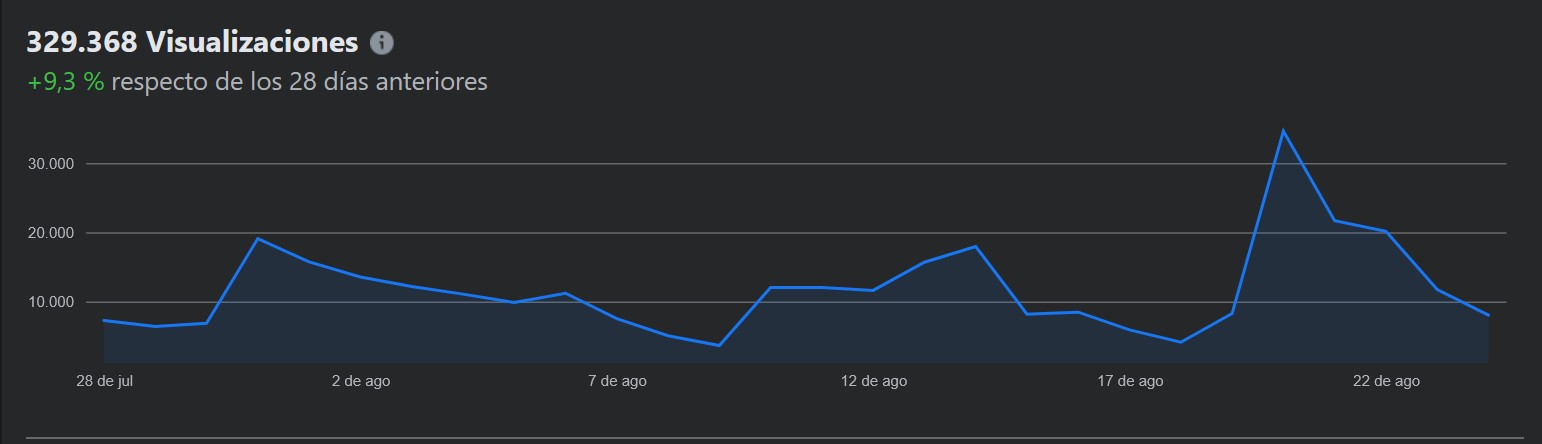Click the '22 de ago' axis label

pos(1386,381)
